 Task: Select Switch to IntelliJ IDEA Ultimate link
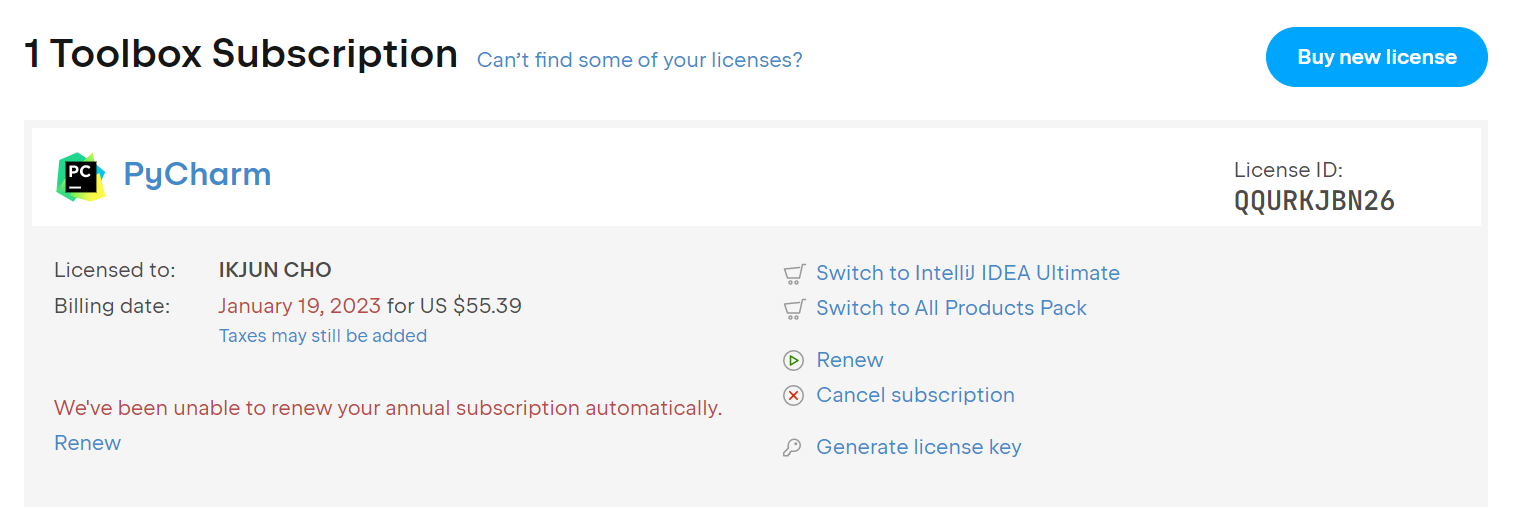968,273
